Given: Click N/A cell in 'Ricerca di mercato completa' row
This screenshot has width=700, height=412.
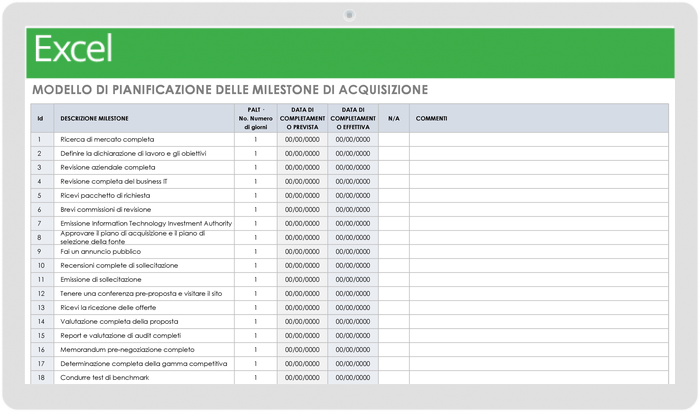Looking at the screenshot, I should [394, 139].
